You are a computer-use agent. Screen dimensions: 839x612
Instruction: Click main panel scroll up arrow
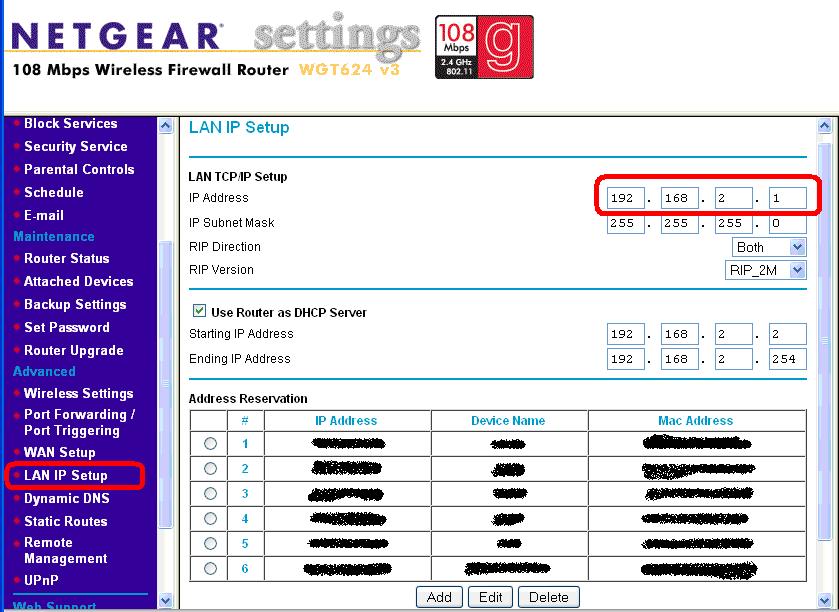point(825,127)
